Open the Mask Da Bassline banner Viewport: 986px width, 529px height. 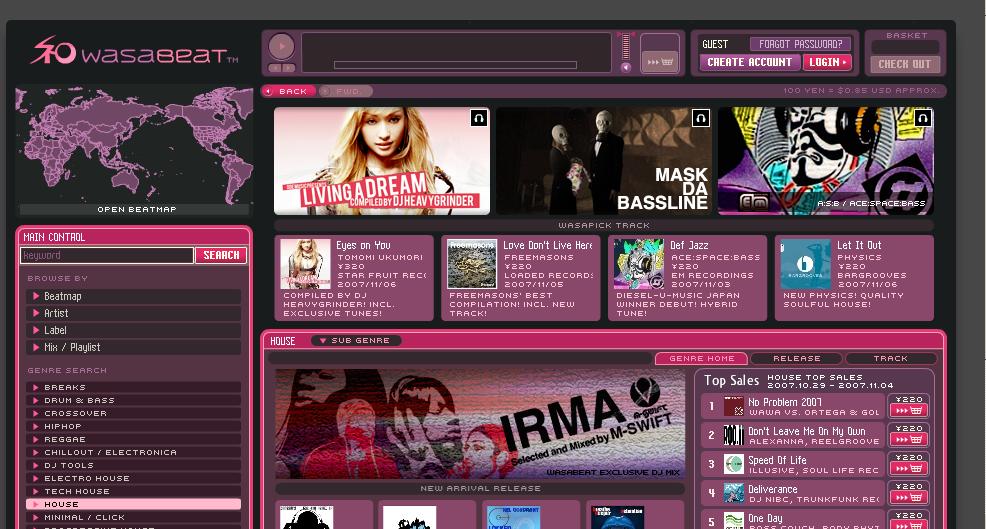(x=604, y=161)
